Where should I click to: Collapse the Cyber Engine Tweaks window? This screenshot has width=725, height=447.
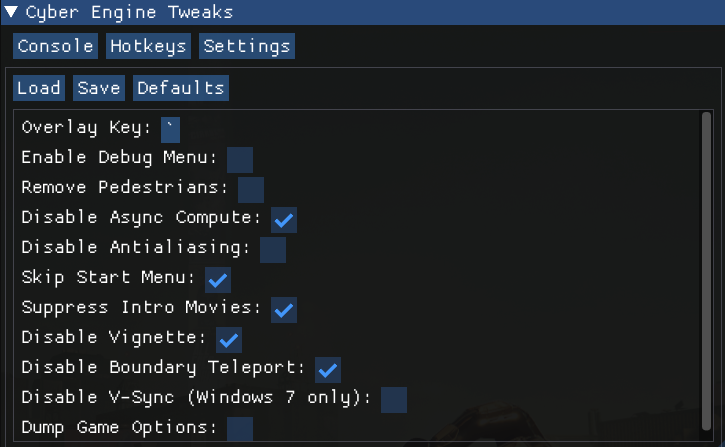[x=11, y=13]
